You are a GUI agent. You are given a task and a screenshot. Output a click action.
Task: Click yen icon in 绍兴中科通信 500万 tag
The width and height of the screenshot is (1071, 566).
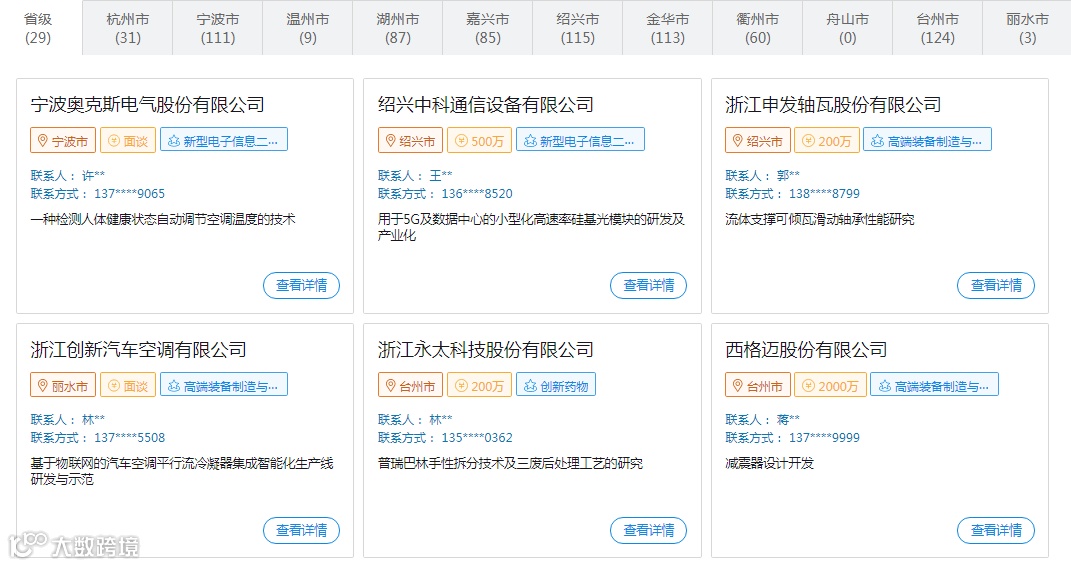[x=461, y=141]
